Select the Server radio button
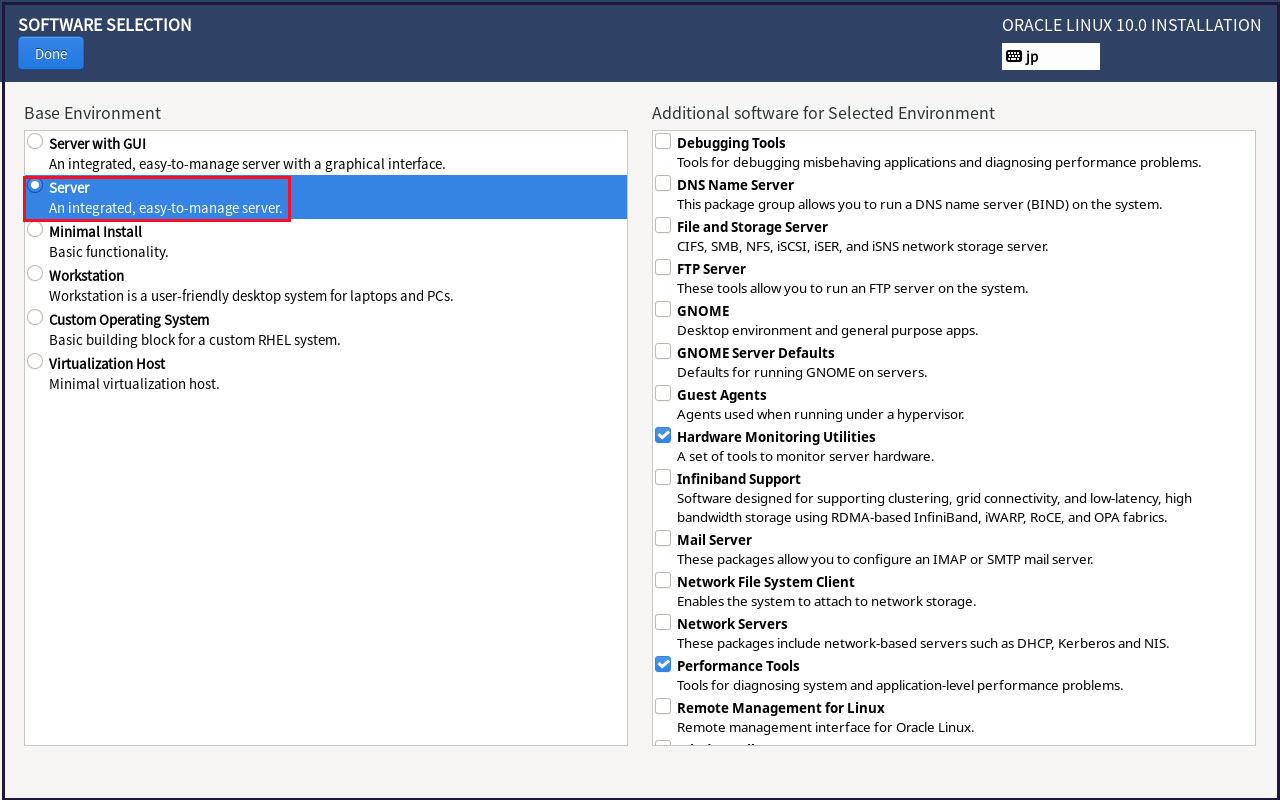This screenshot has height=800, width=1280. (x=36, y=185)
